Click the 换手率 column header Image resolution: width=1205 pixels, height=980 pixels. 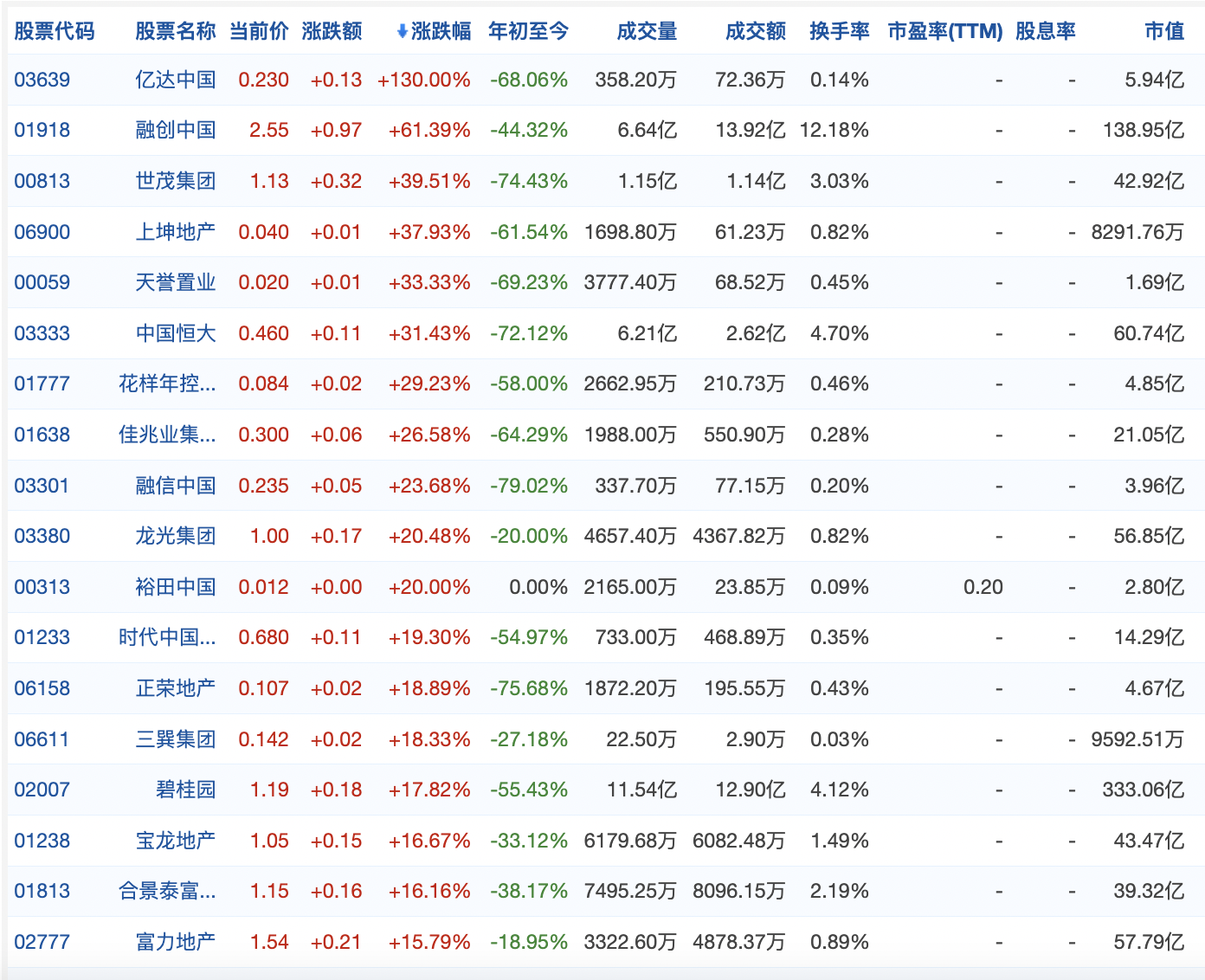pyautogui.click(x=840, y=32)
